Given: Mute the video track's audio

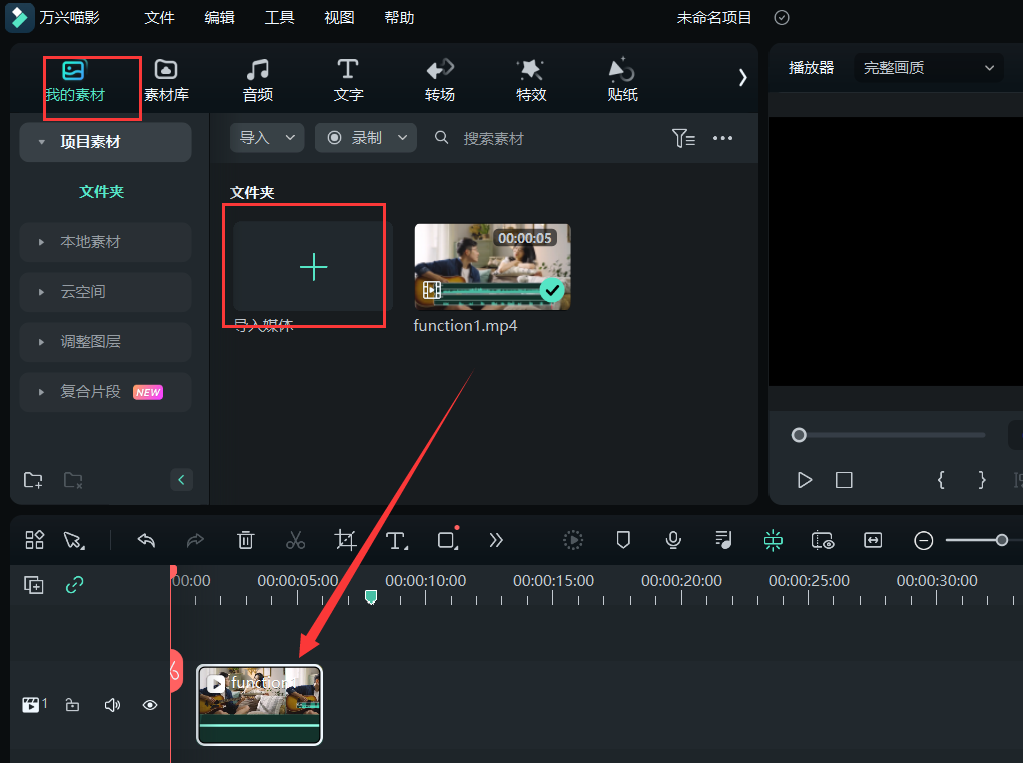Looking at the screenshot, I should 112,704.
